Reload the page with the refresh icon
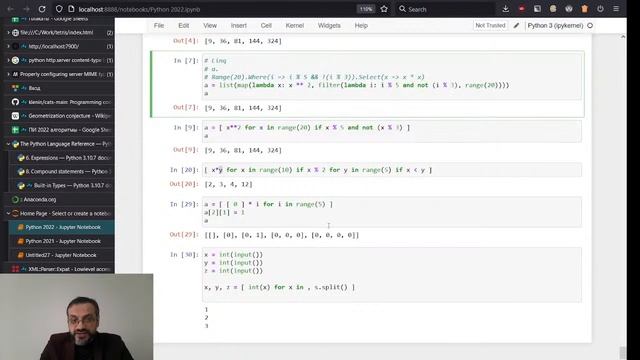This screenshot has width=640, height=360. pos(42,9)
